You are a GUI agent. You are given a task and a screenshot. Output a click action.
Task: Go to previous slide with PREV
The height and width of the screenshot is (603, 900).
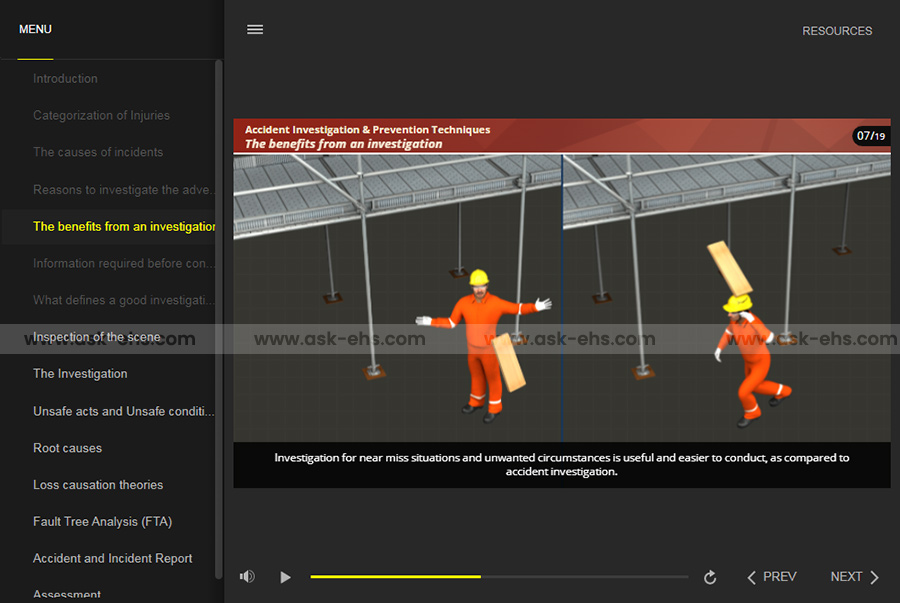772,577
